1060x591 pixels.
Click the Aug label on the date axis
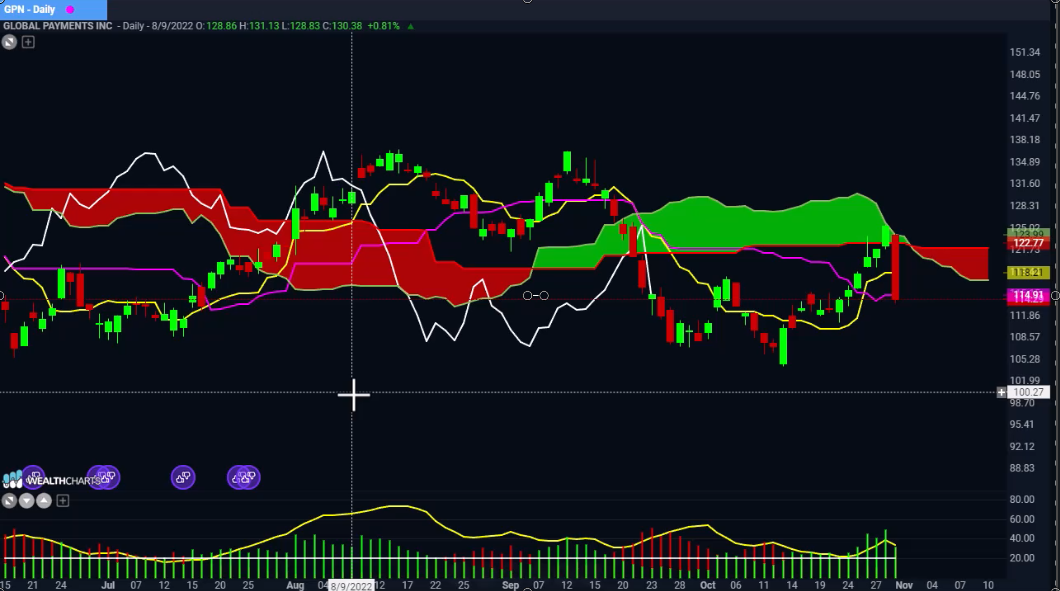[295, 585]
